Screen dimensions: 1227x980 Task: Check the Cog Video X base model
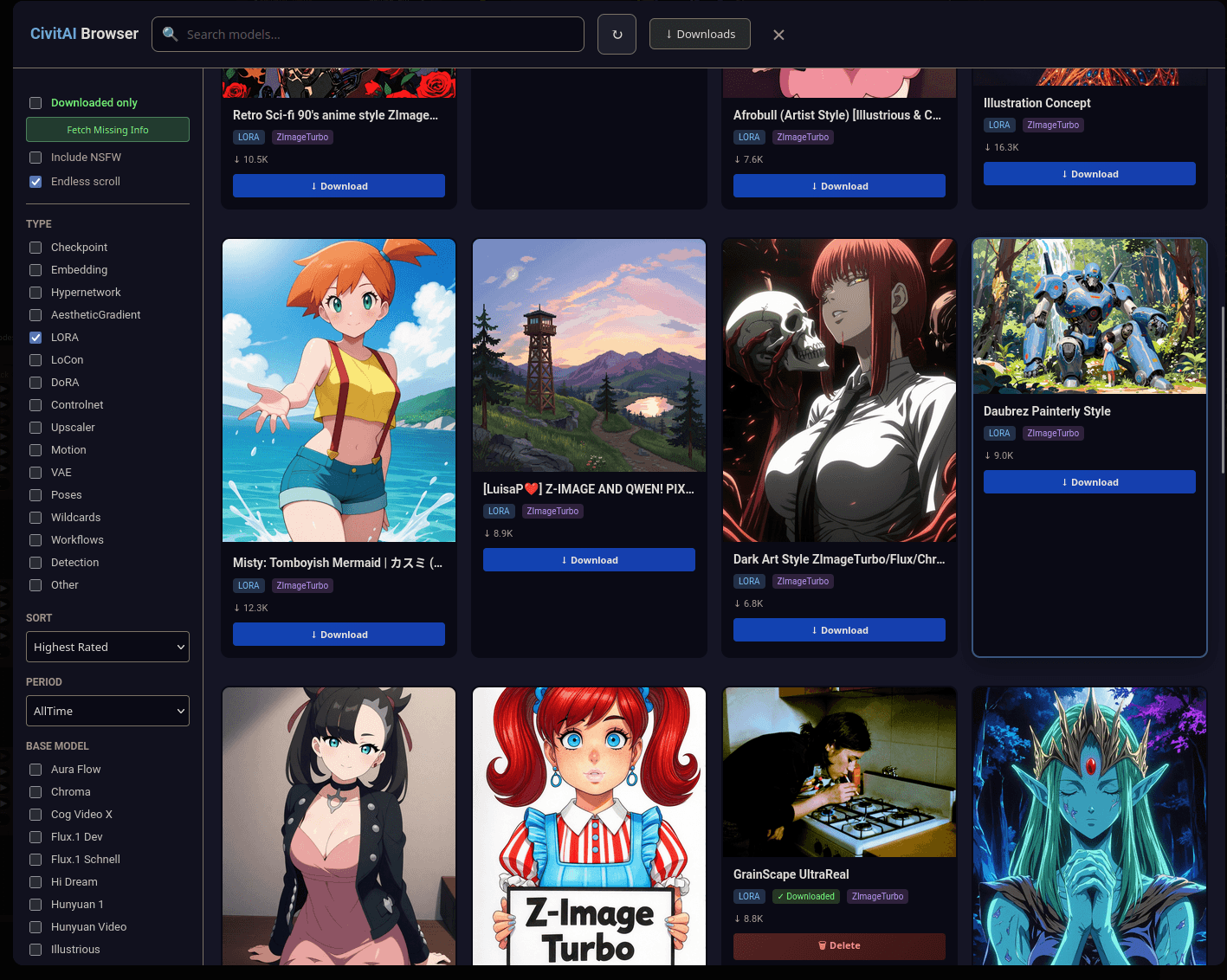click(x=36, y=815)
